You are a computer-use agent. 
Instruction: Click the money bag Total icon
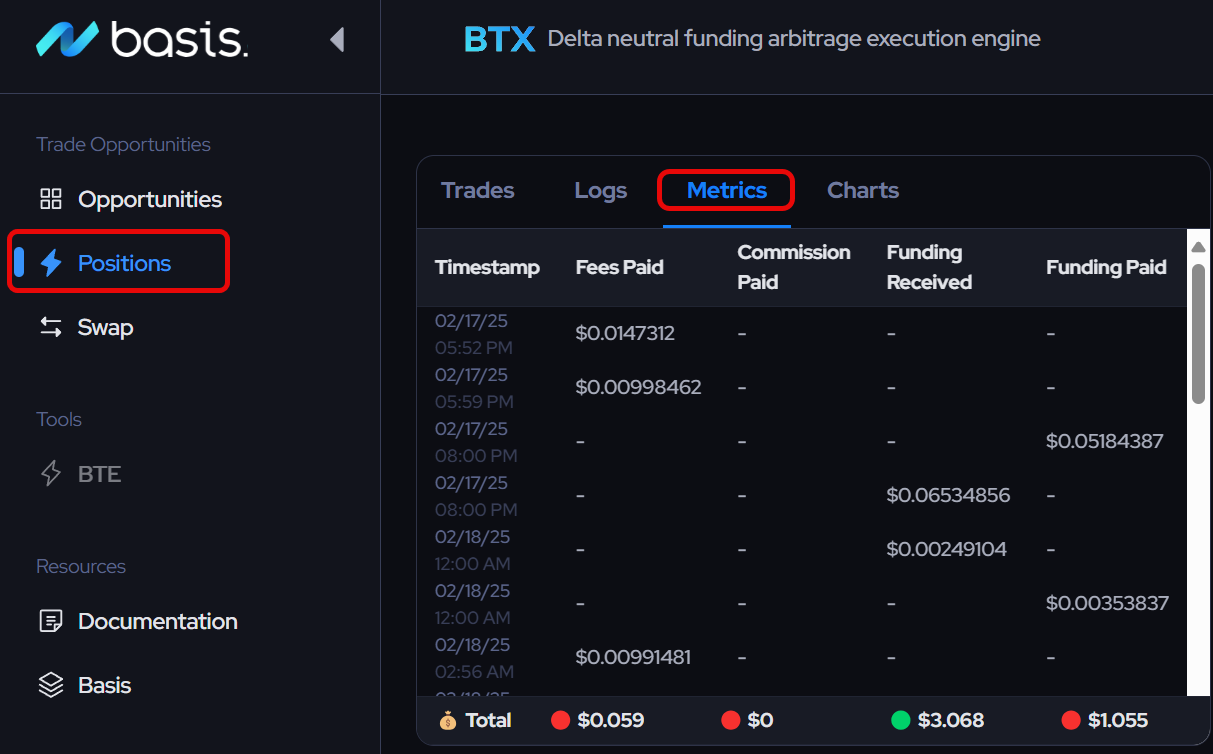coord(447,720)
